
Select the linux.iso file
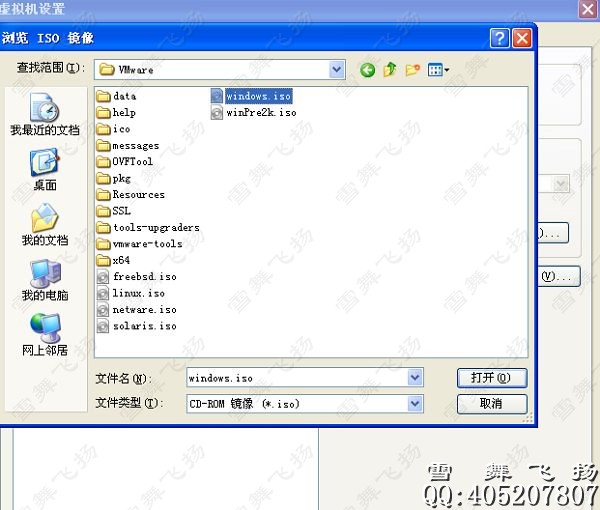[138, 293]
